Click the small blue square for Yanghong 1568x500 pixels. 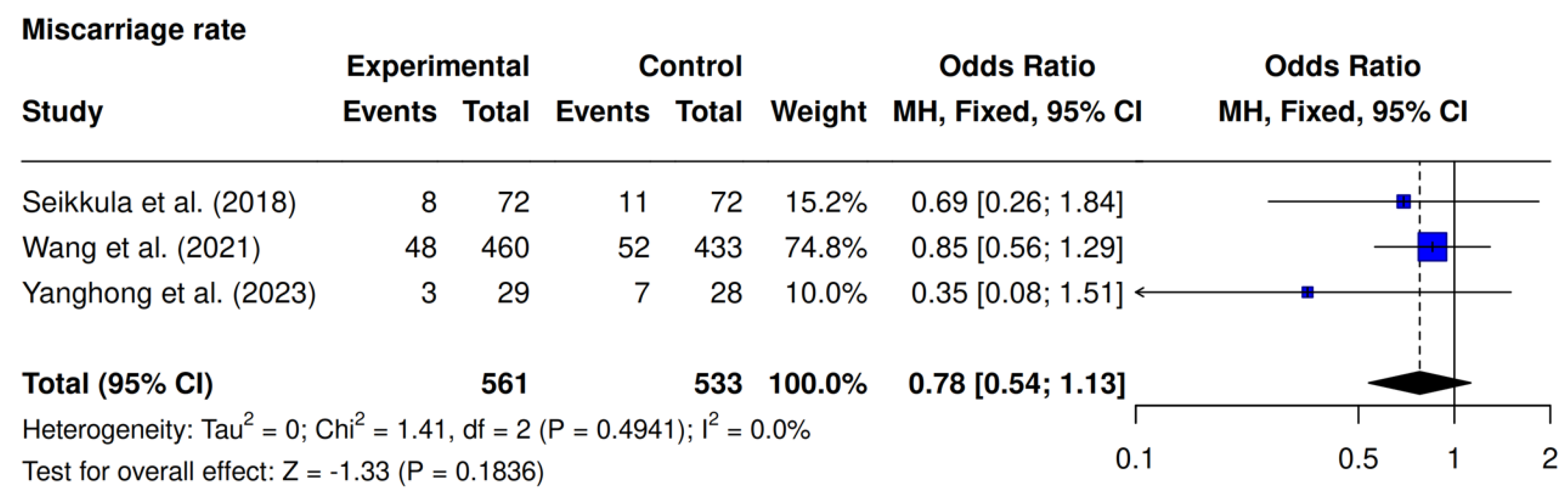coord(1307,293)
